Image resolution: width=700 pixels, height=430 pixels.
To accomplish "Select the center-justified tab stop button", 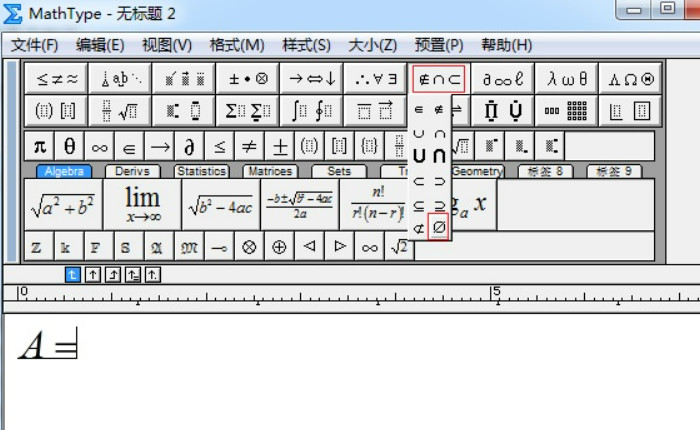I will 93,274.
